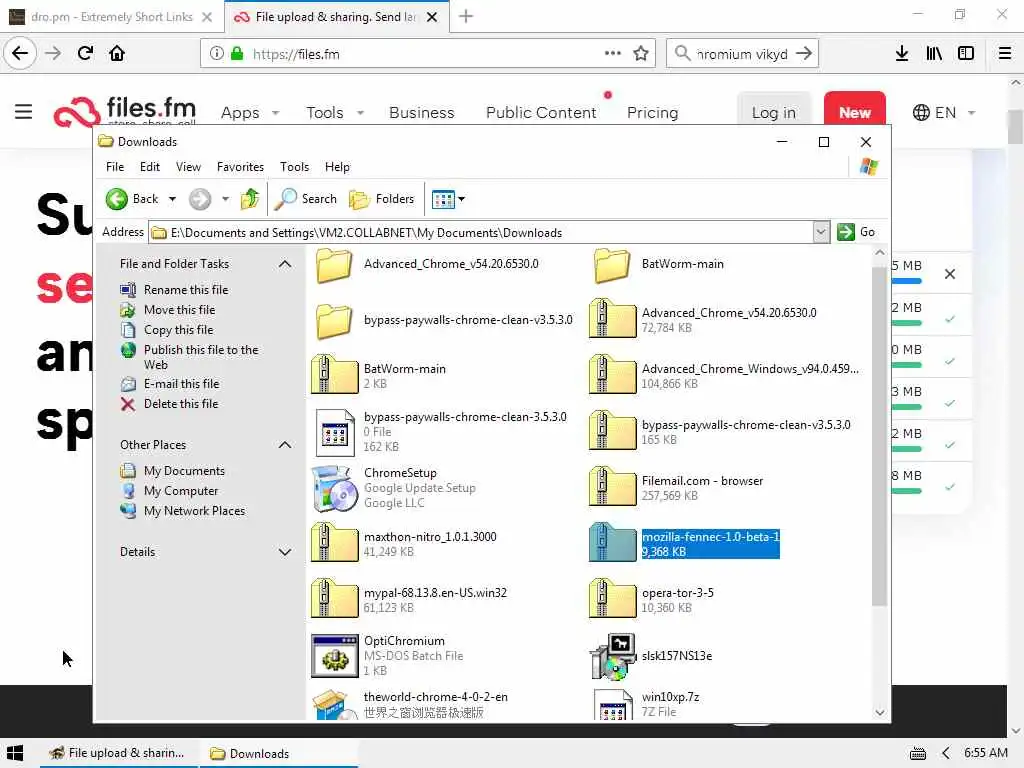Open the Favorites menu

[240, 167]
